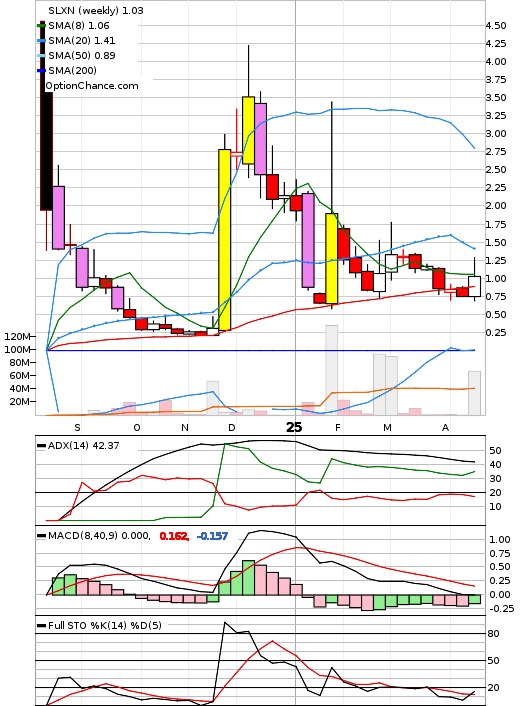
Task: Select the S month marker on time axis
Action: pyautogui.click(x=77, y=428)
